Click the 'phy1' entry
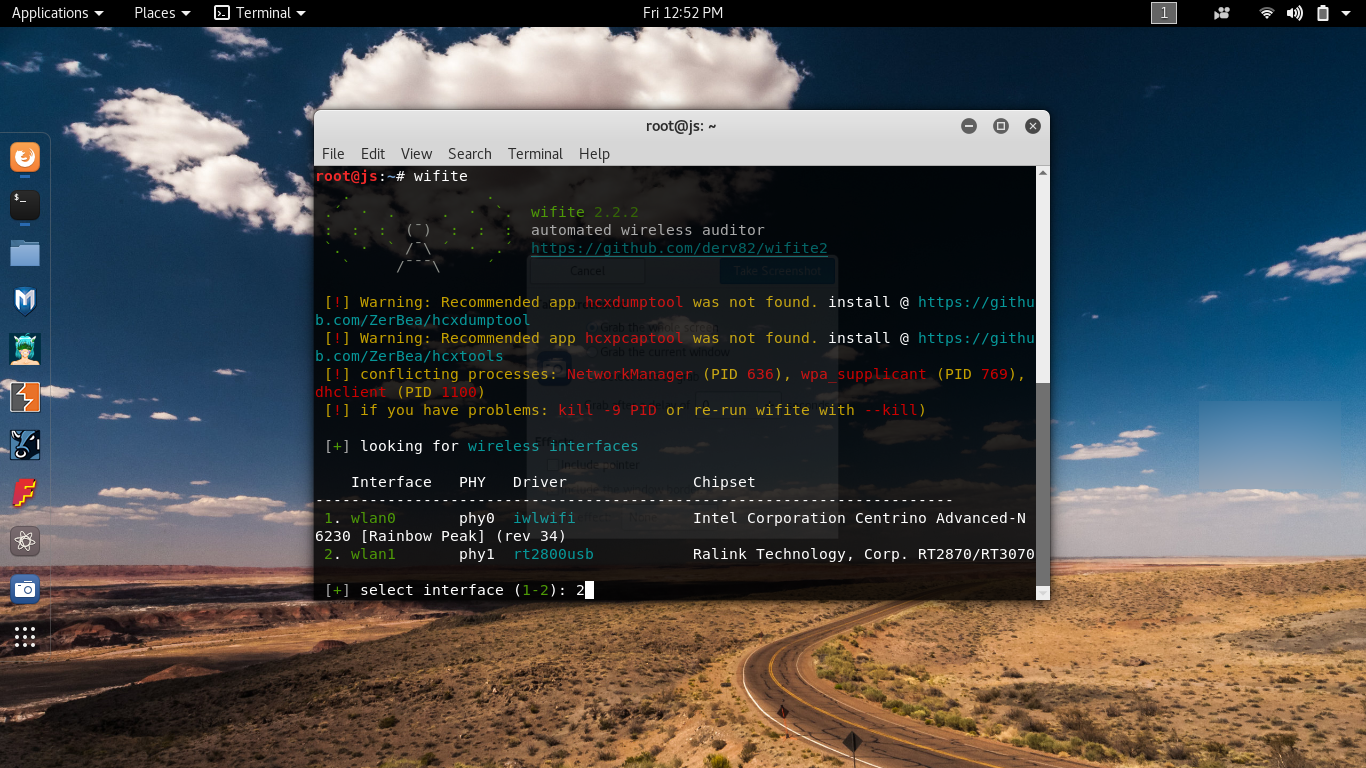 tap(477, 554)
